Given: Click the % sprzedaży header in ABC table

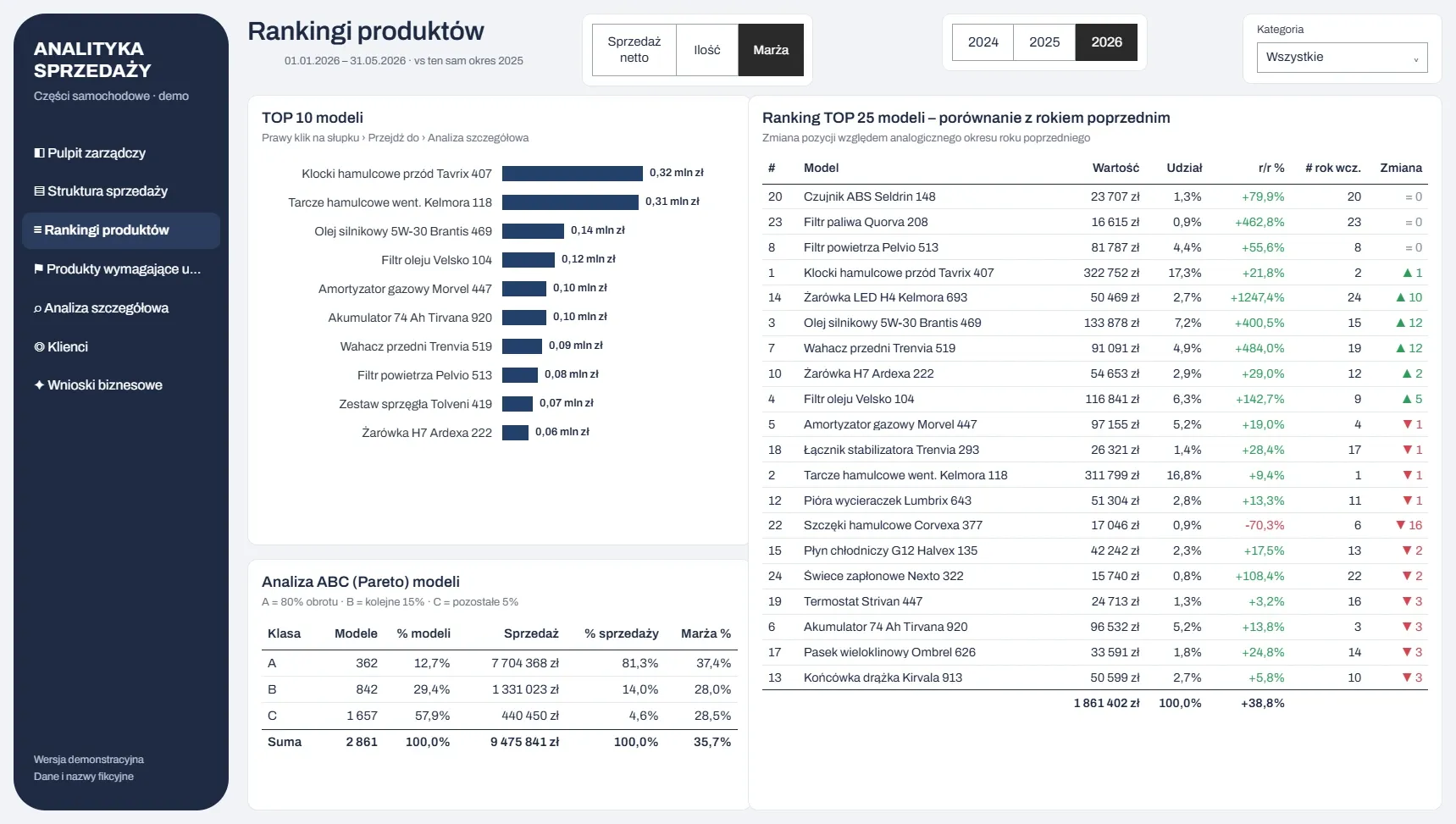Looking at the screenshot, I should coord(621,633).
